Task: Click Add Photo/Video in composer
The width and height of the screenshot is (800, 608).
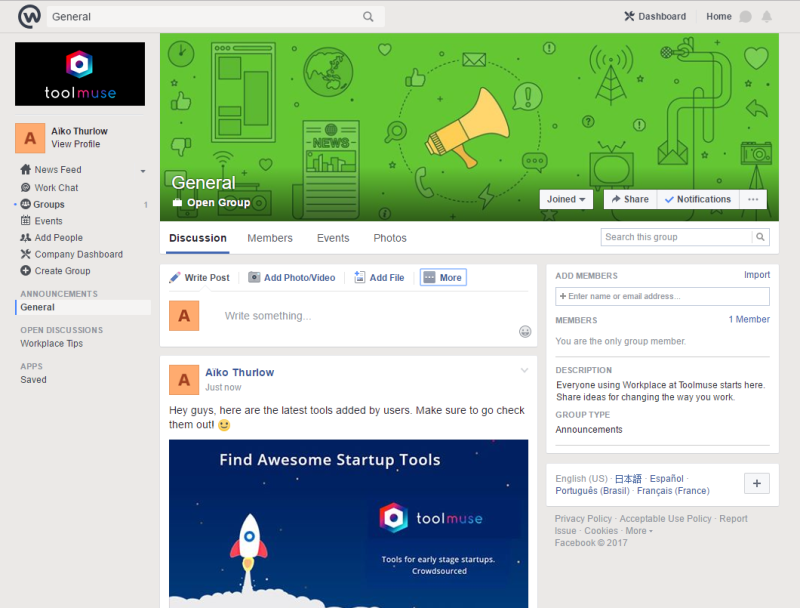Action: 292,277
